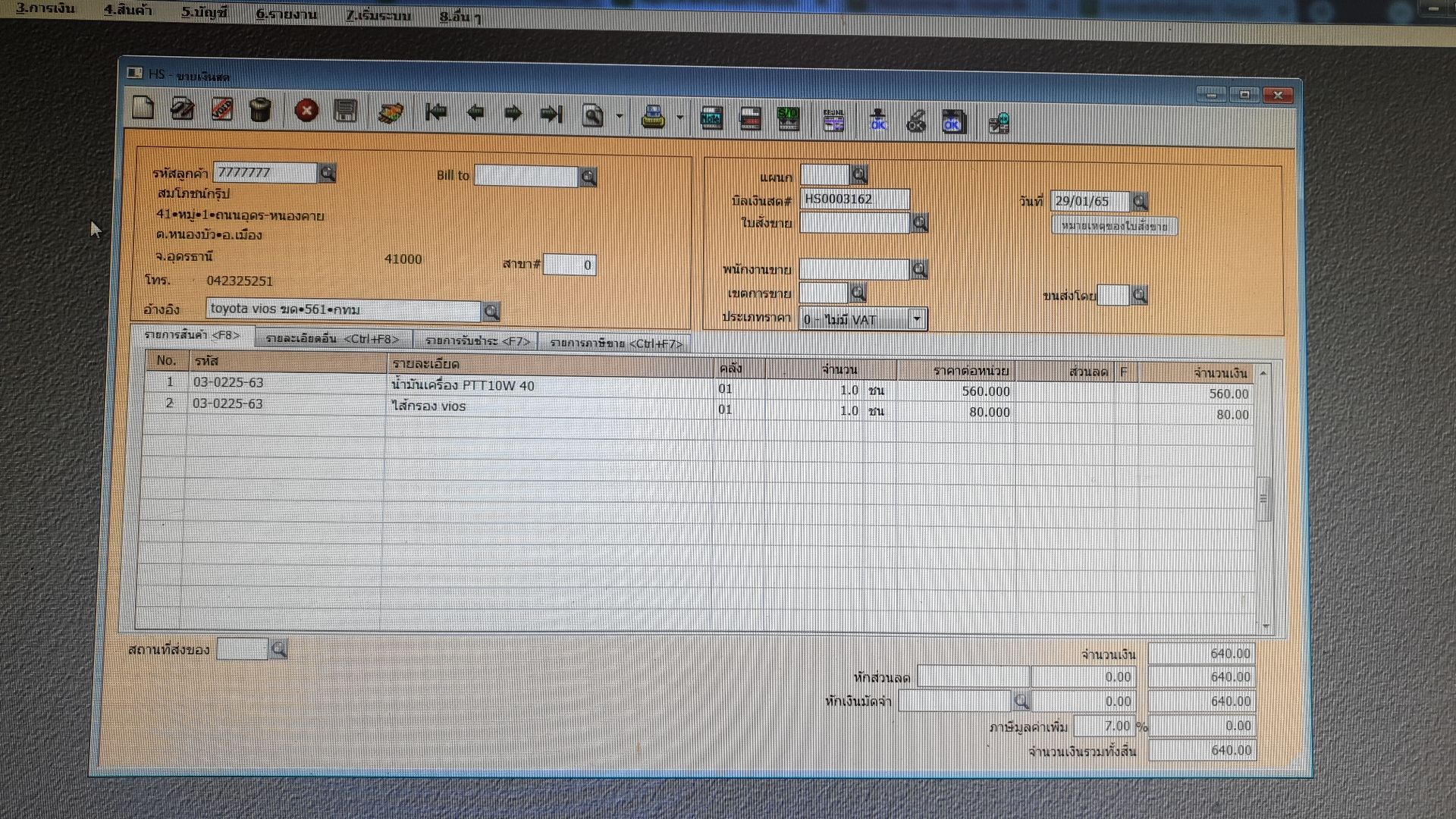Switch to รายละเอียดอื่น <Ctrl+F8> tab
This screenshot has width=1456, height=819.
tap(333, 339)
